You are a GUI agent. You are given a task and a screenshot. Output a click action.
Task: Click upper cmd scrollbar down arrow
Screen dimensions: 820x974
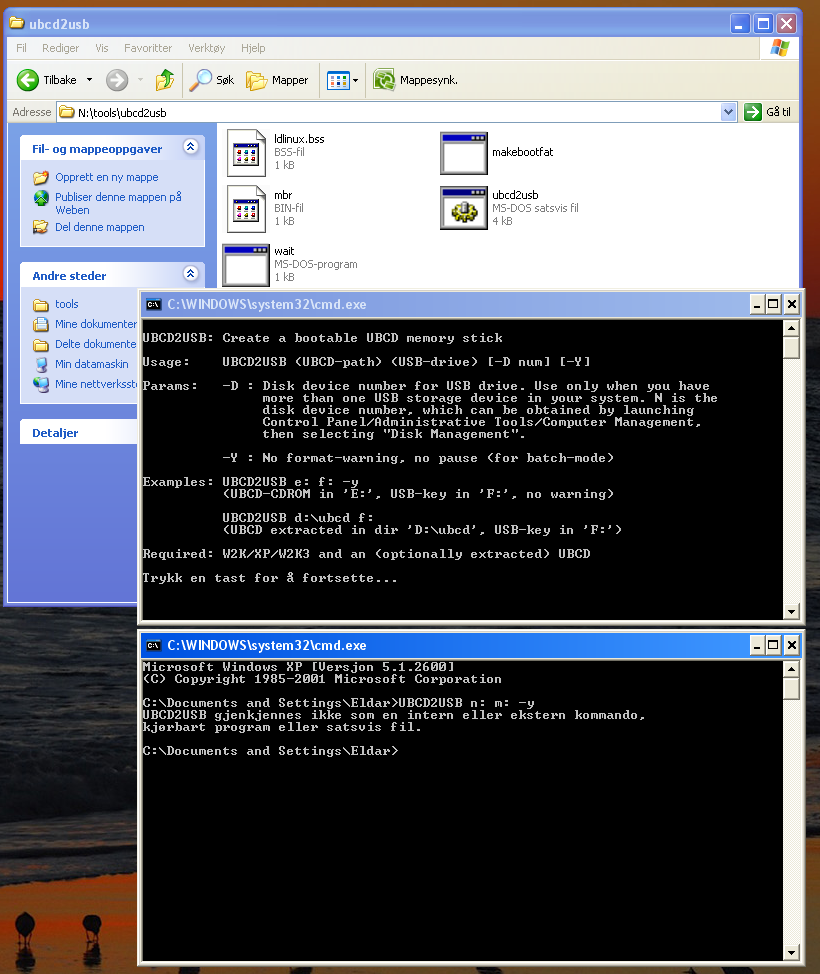tap(791, 611)
